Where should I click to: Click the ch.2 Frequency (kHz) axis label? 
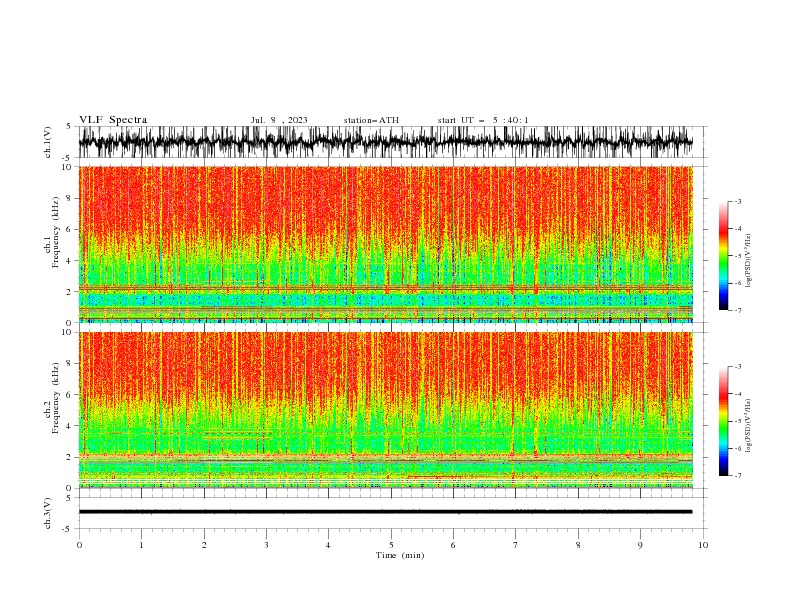click(x=53, y=398)
